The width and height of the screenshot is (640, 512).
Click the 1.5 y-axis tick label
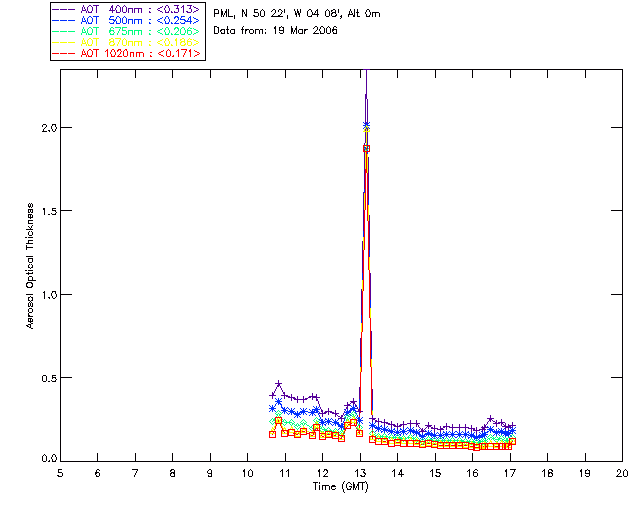coord(48,211)
